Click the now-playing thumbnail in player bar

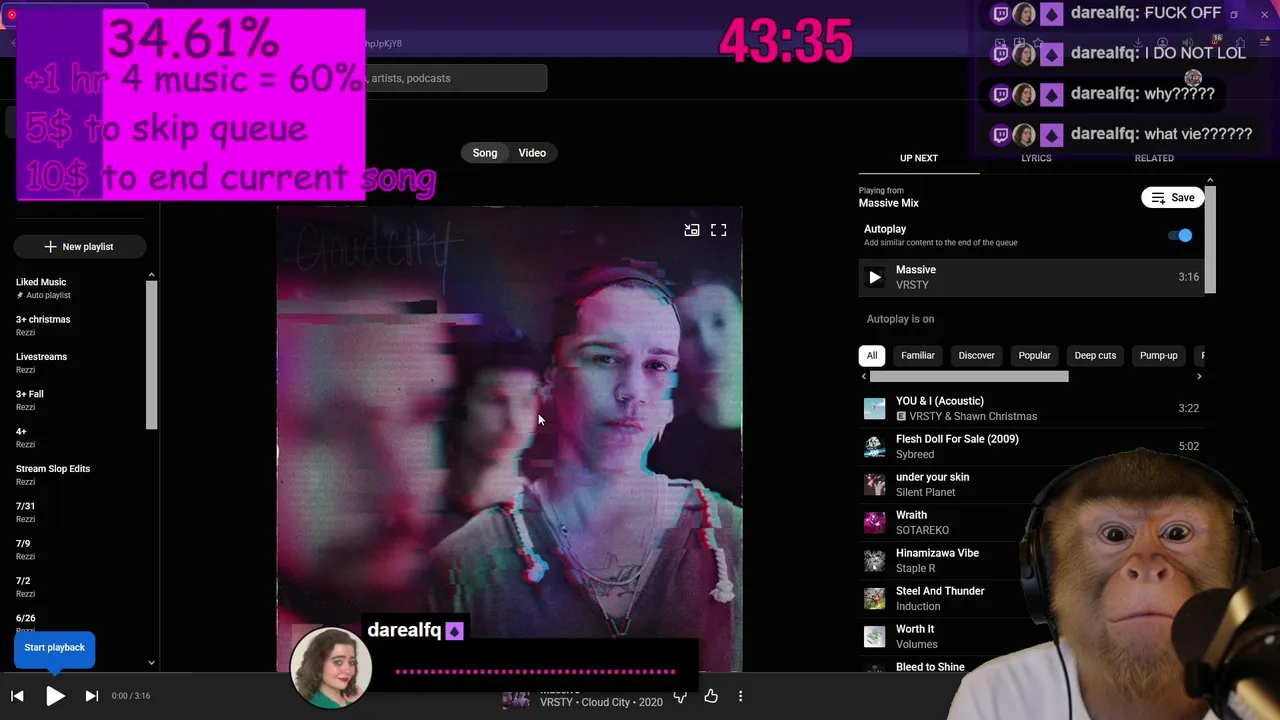pos(516,698)
